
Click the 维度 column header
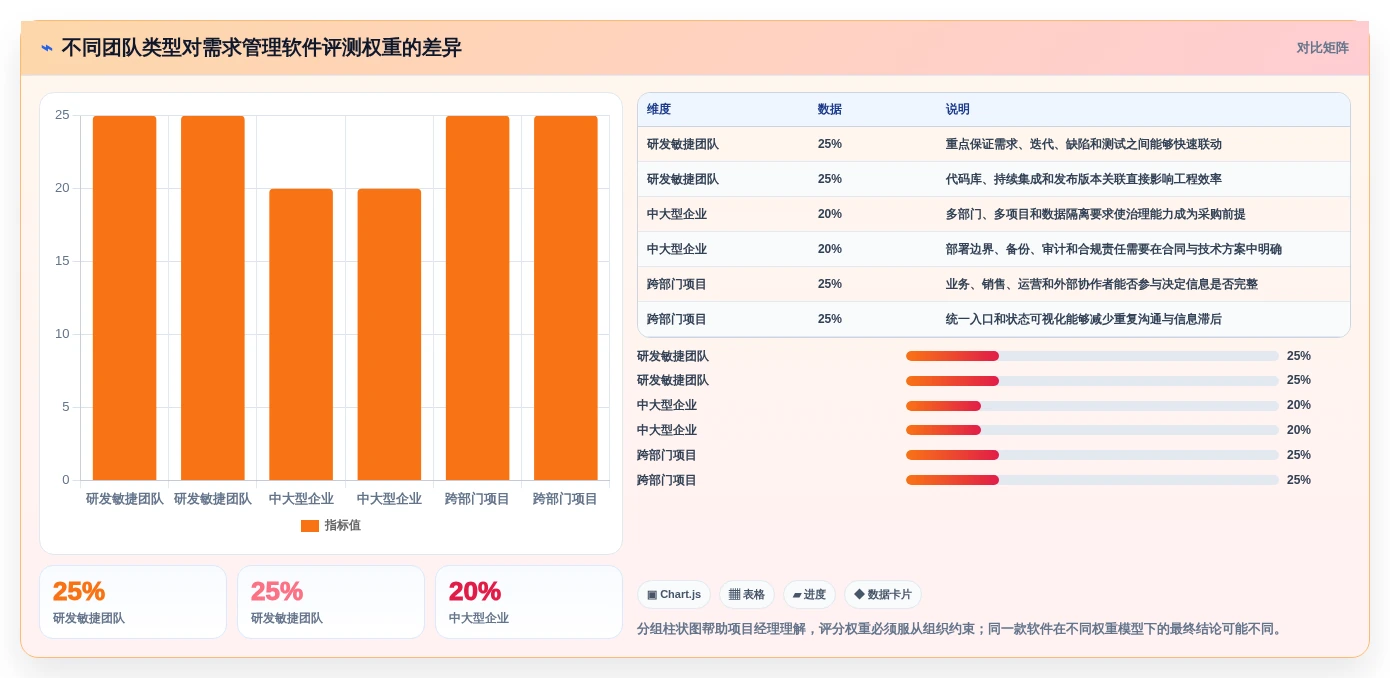tap(659, 110)
